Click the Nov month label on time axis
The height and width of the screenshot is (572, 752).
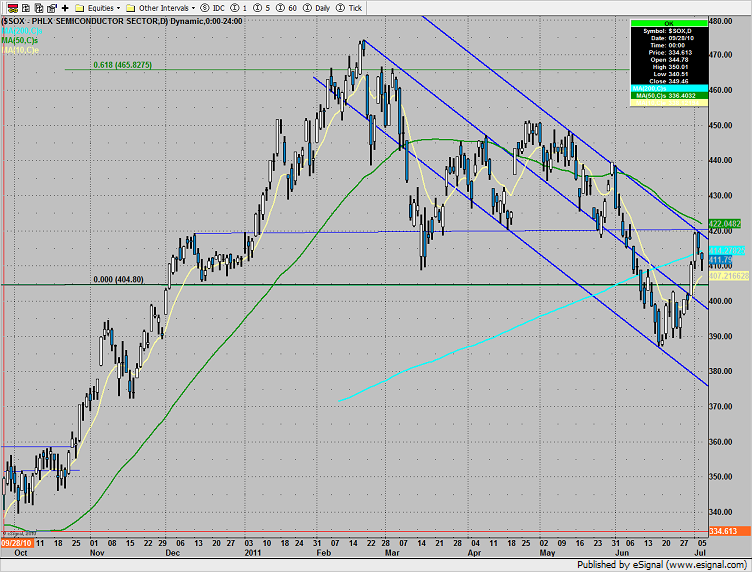97,553
